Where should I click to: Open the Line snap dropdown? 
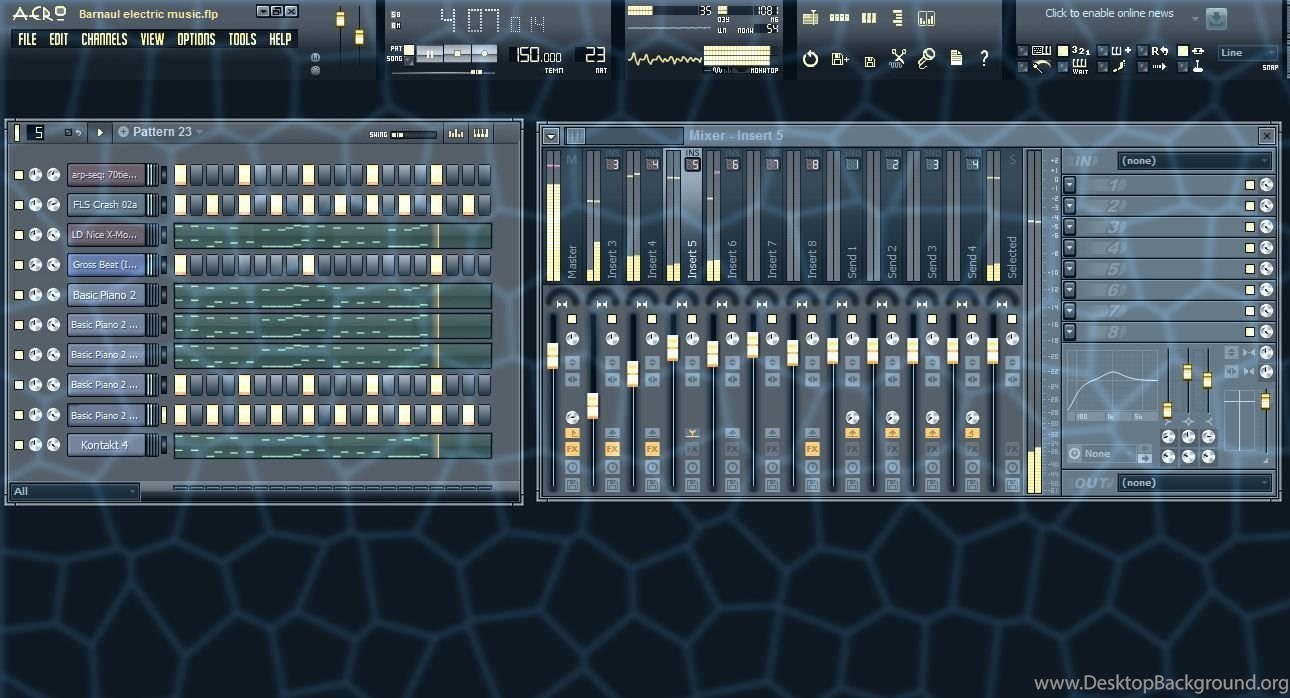coord(1247,53)
